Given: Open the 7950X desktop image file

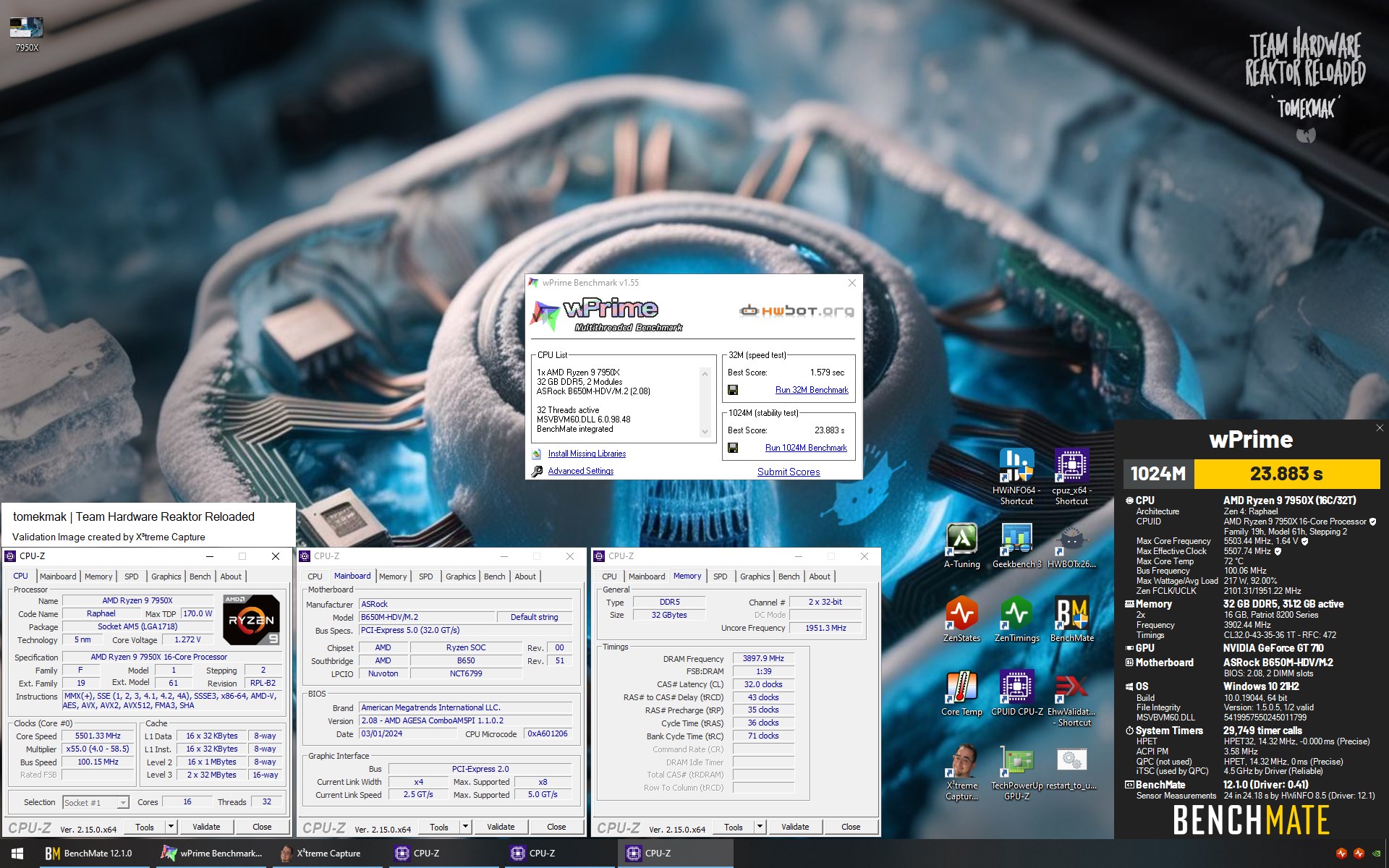Looking at the screenshot, I should [27, 33].
